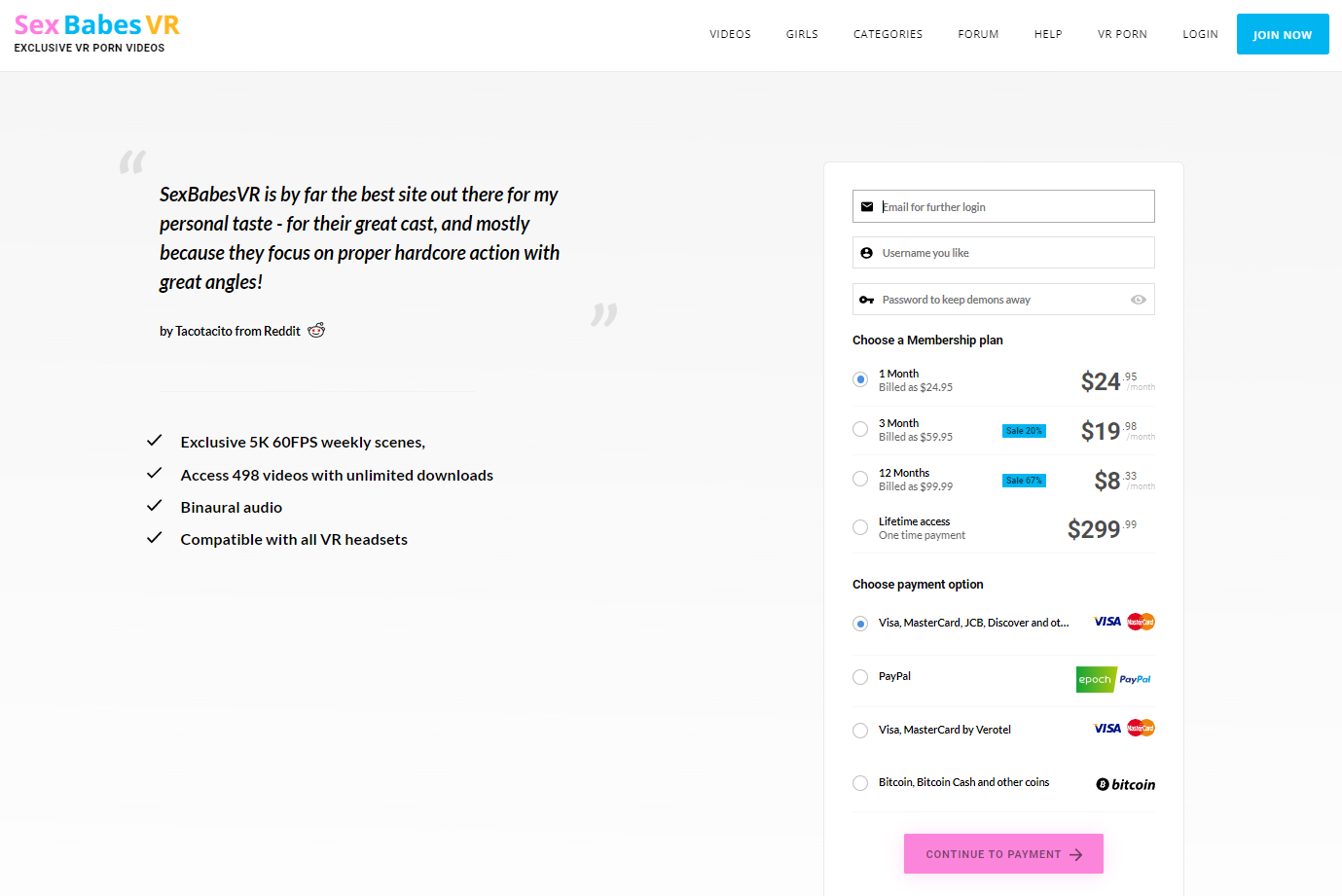Choose the 12 Months membership radio button
The image size is (1342, 896).
860,479
